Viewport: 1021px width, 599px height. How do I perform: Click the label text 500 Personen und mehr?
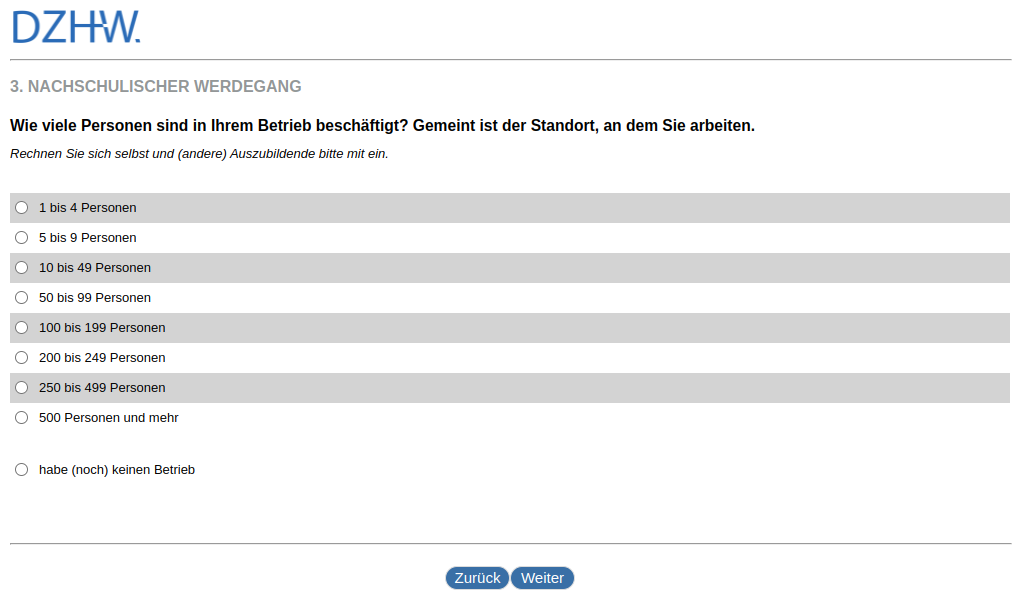tap(108, 418)
